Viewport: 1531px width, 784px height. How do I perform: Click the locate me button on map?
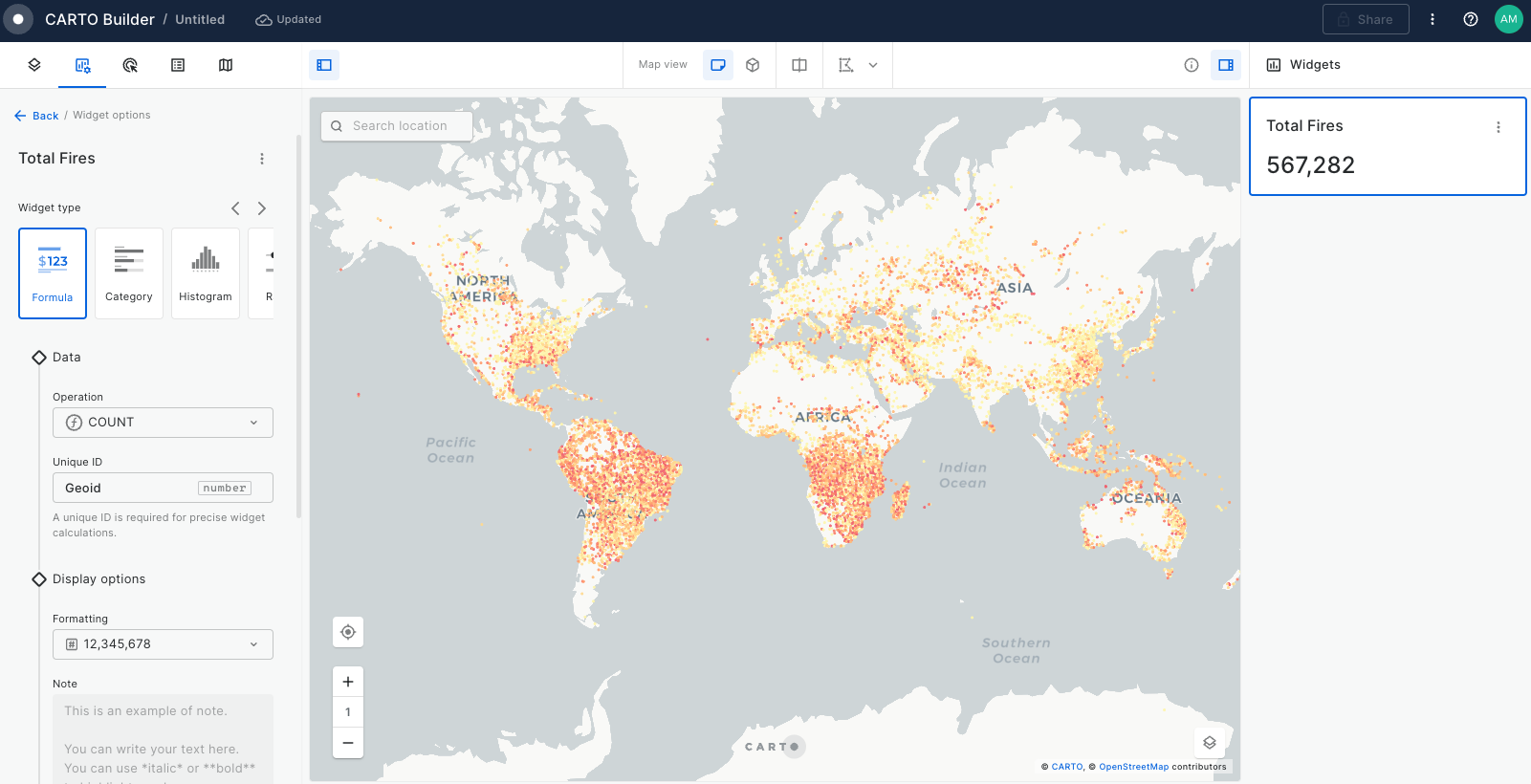click(348, 632)
